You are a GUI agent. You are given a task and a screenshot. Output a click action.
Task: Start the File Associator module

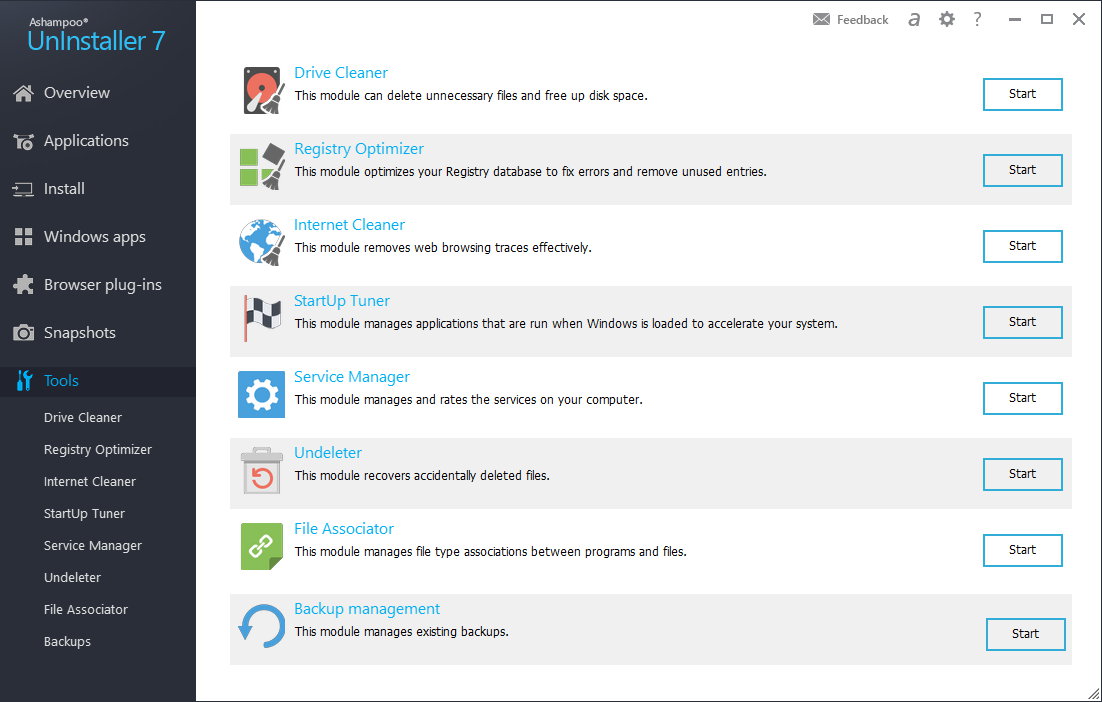(x=1022, y=550)
